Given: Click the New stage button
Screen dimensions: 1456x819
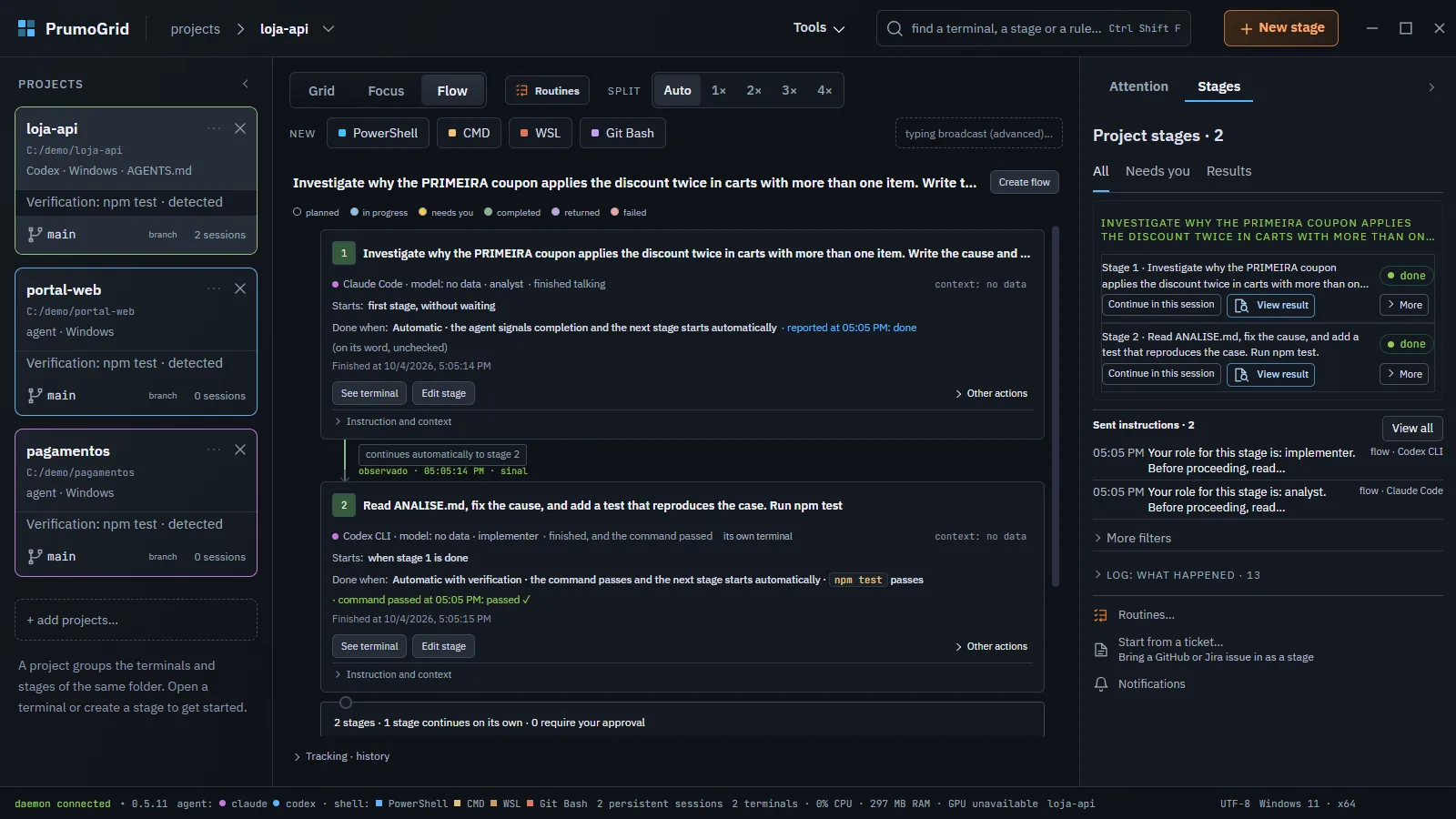Looking at the screenshot, I should click(1281, 28).
